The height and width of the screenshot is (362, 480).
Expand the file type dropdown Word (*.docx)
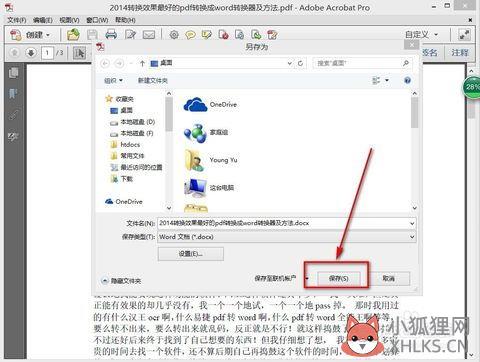tap(412, 237)
